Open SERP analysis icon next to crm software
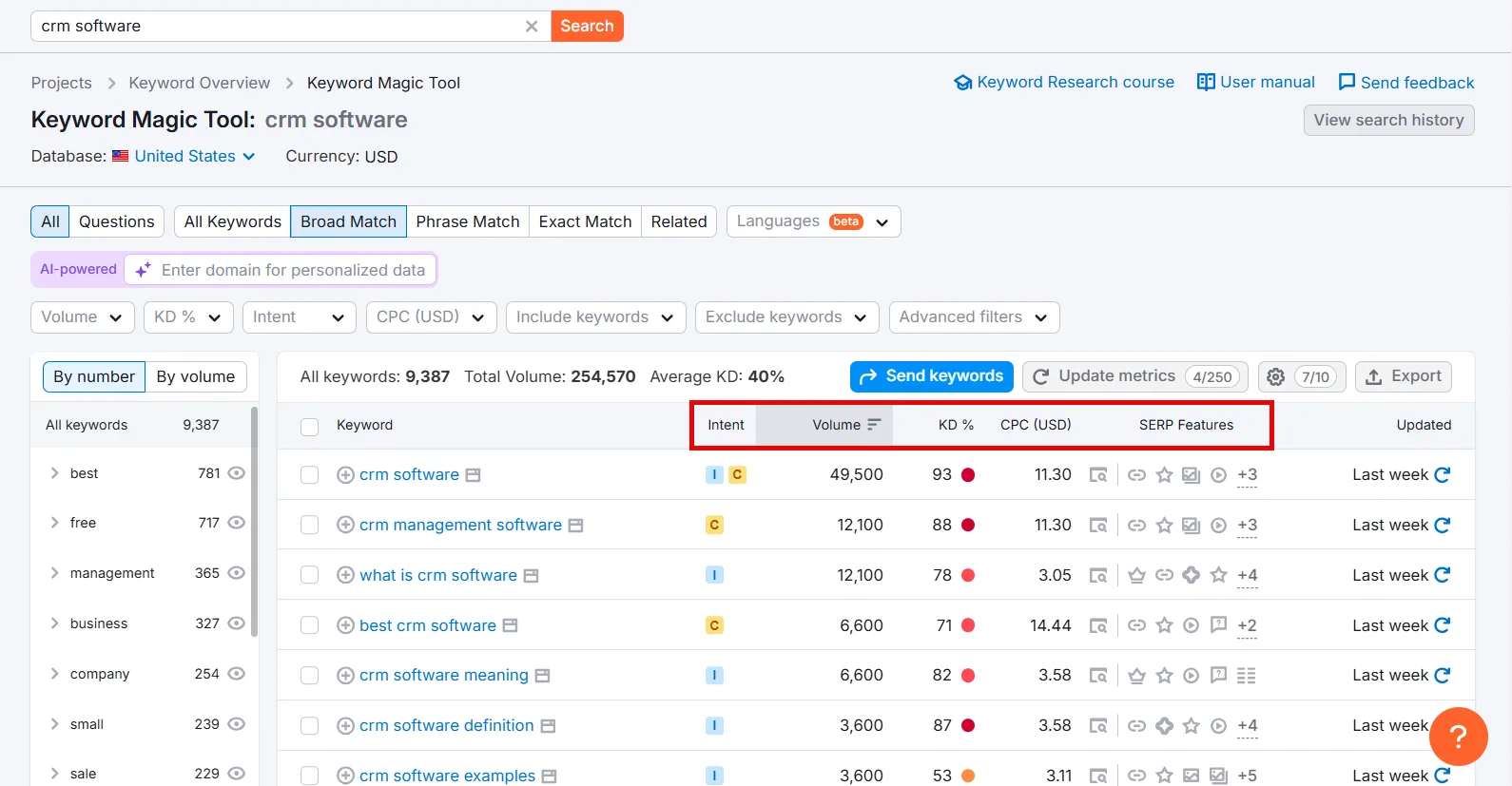 point(473,475)
